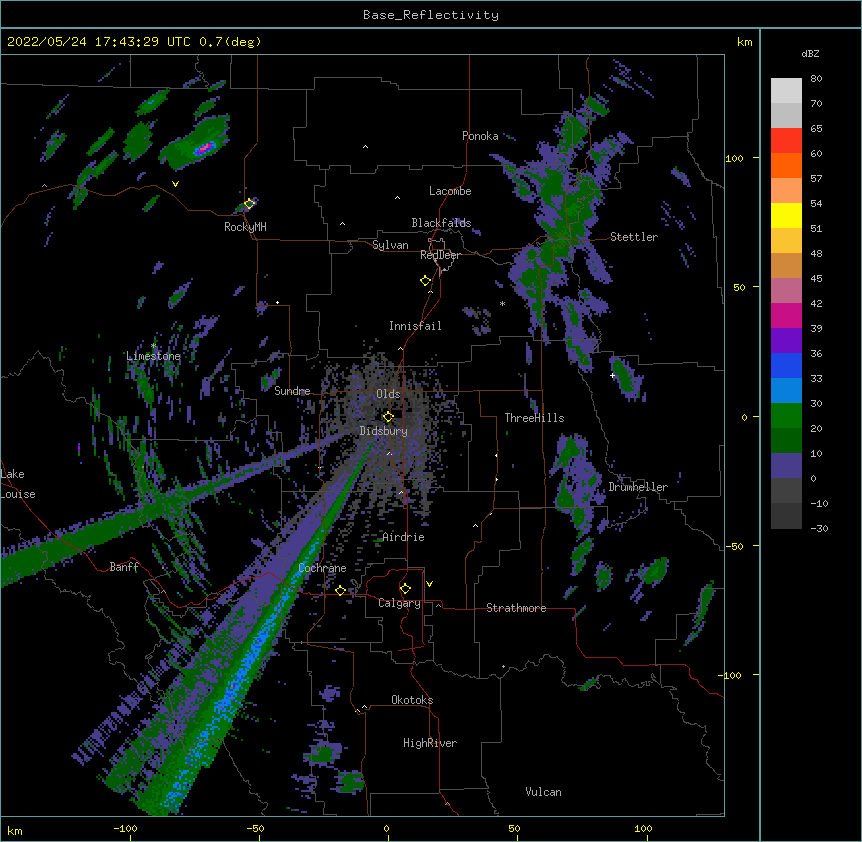Image resolution: width=862 pixels, height=842 pixels.
Task: Click the Airdrie city label
Action: pyautogui.click(x=404, y=537)
